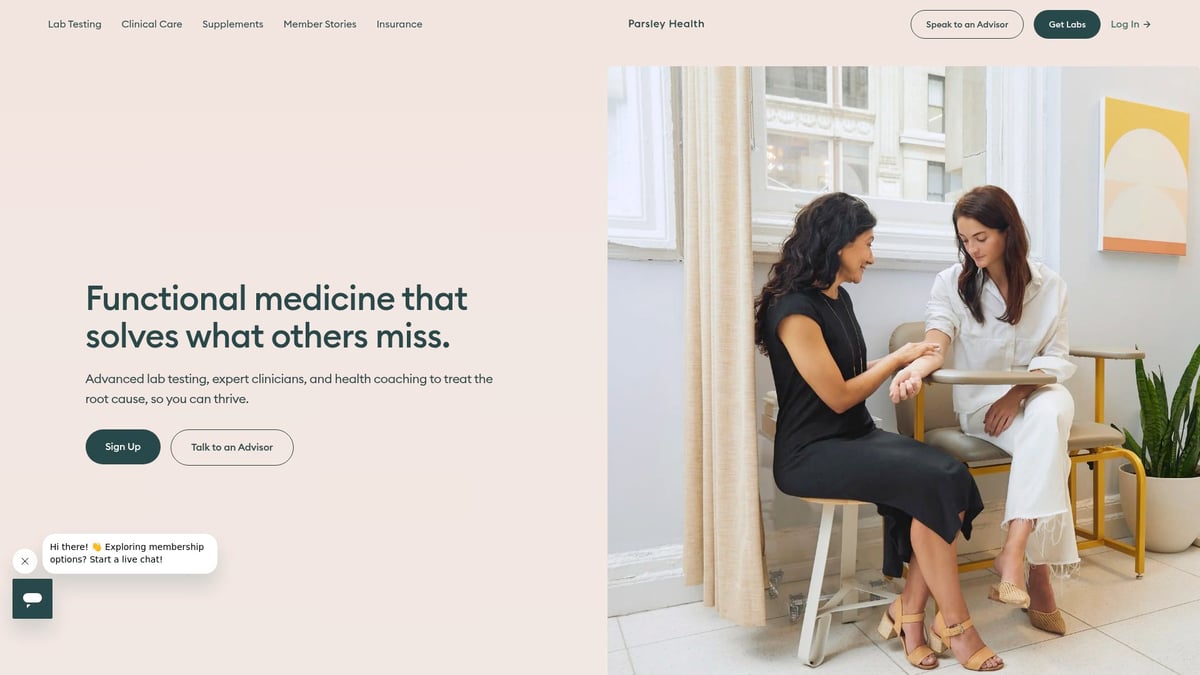
Task: Go to Supplements in the navigation
Action: point(233,24)
